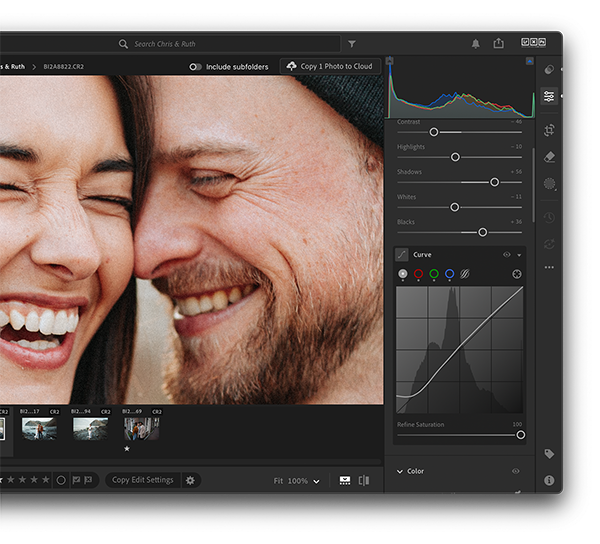Select the Healing eraser tool
The width and height of the screenshot is (600, 544).
click(x=549, y=157)
